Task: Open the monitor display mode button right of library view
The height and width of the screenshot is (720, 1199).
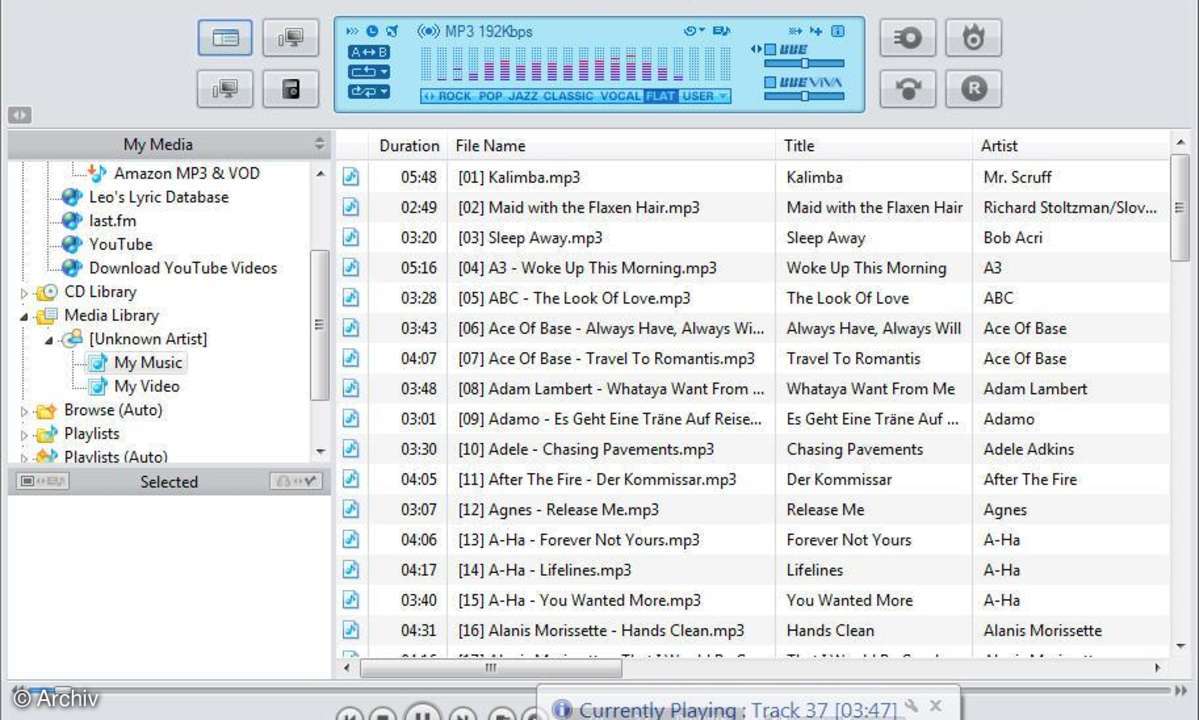Action: coord(291,37)
